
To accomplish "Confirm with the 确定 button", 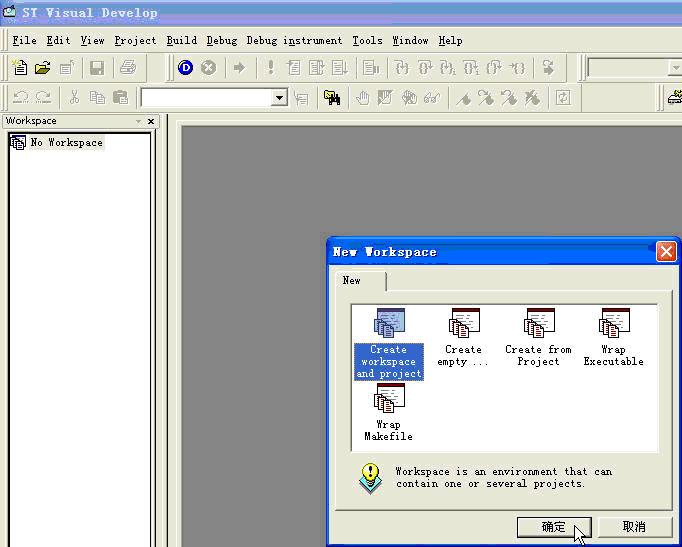I will point(554,527).
